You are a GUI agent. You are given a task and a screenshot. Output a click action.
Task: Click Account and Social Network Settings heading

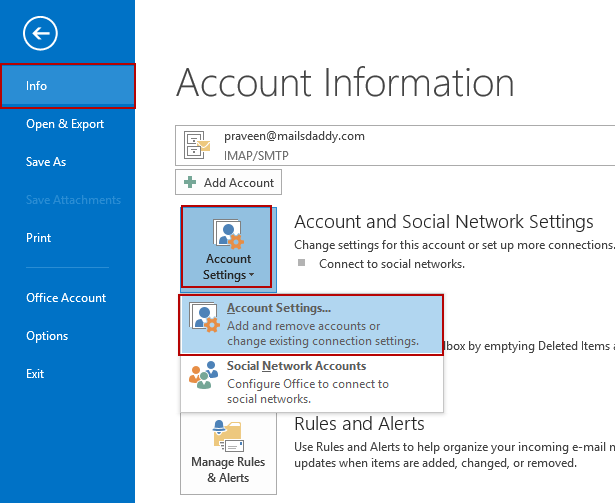444,222
